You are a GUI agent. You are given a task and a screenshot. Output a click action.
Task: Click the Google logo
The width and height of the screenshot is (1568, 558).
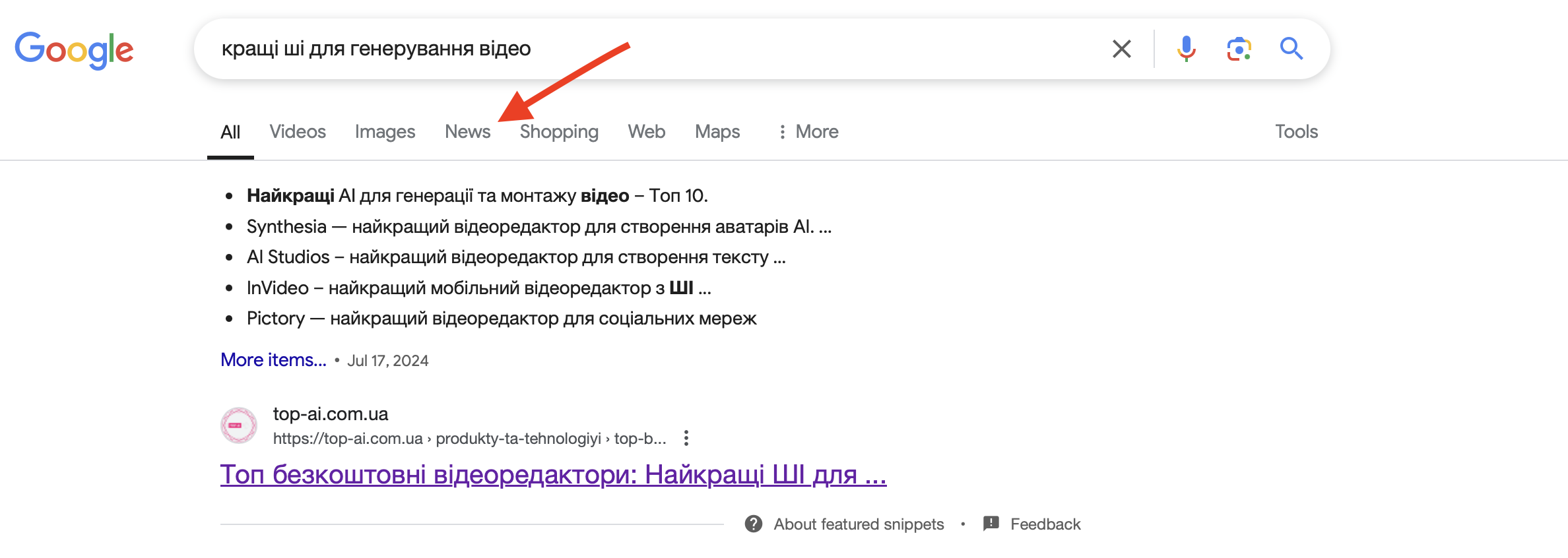click(74, 49)
